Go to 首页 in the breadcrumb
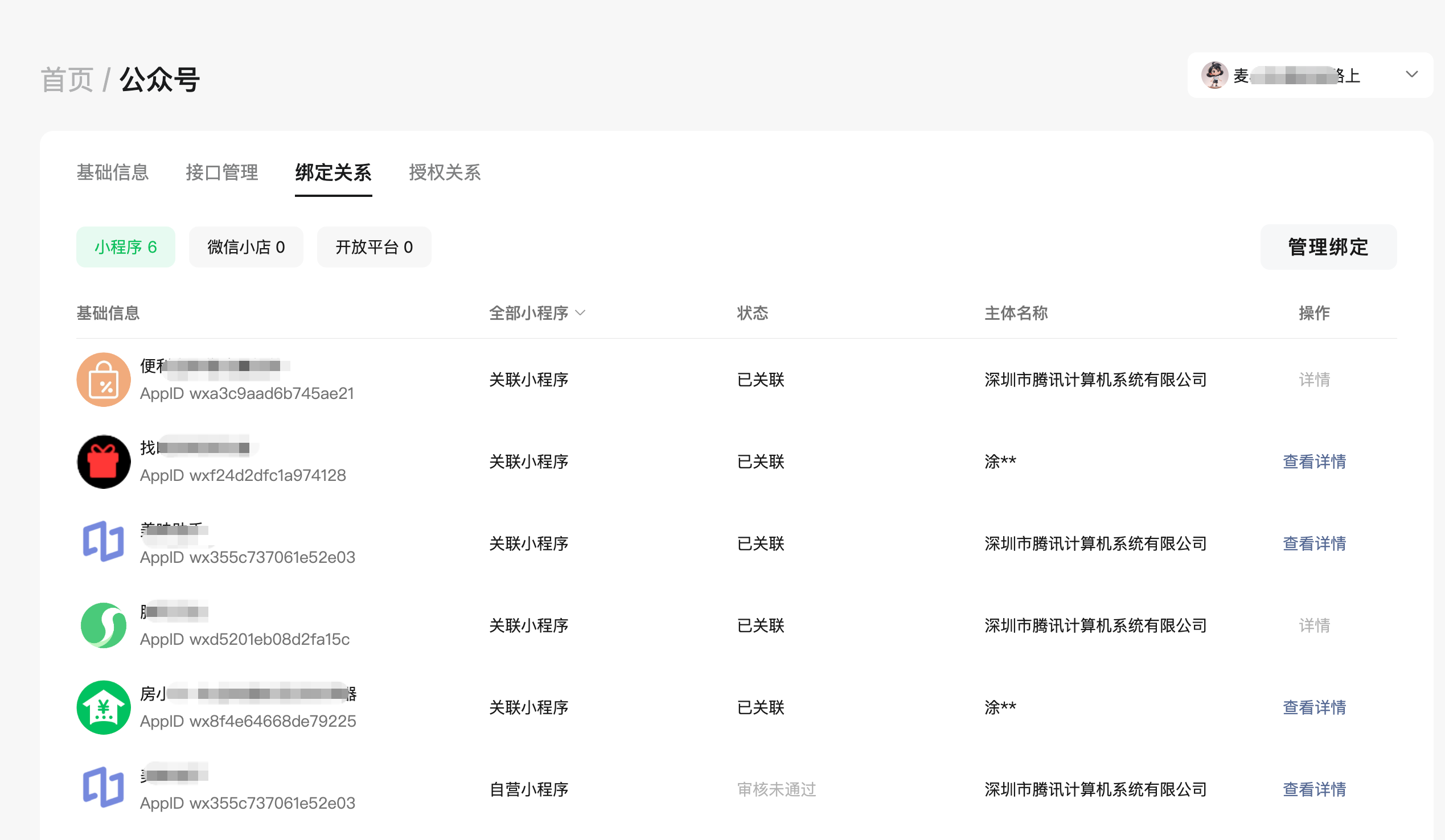Screen dimensions: 1445x840 (67, 80)
